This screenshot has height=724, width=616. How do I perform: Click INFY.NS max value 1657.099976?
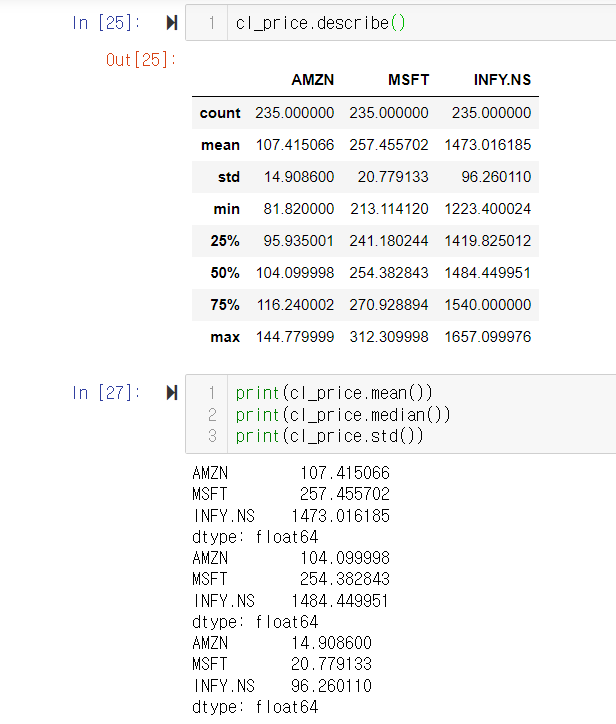(x=488, y=337)
